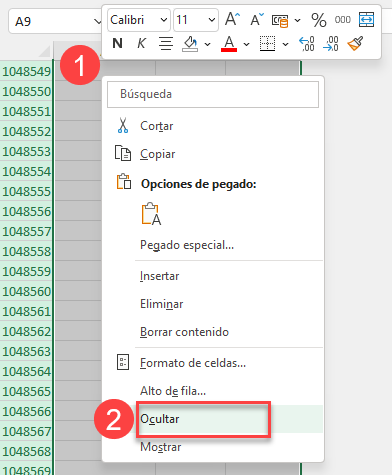Click the Formato de celdas icon
This screenshot has height=475, width=392.
pyautogui.click(x=123, y=362)
